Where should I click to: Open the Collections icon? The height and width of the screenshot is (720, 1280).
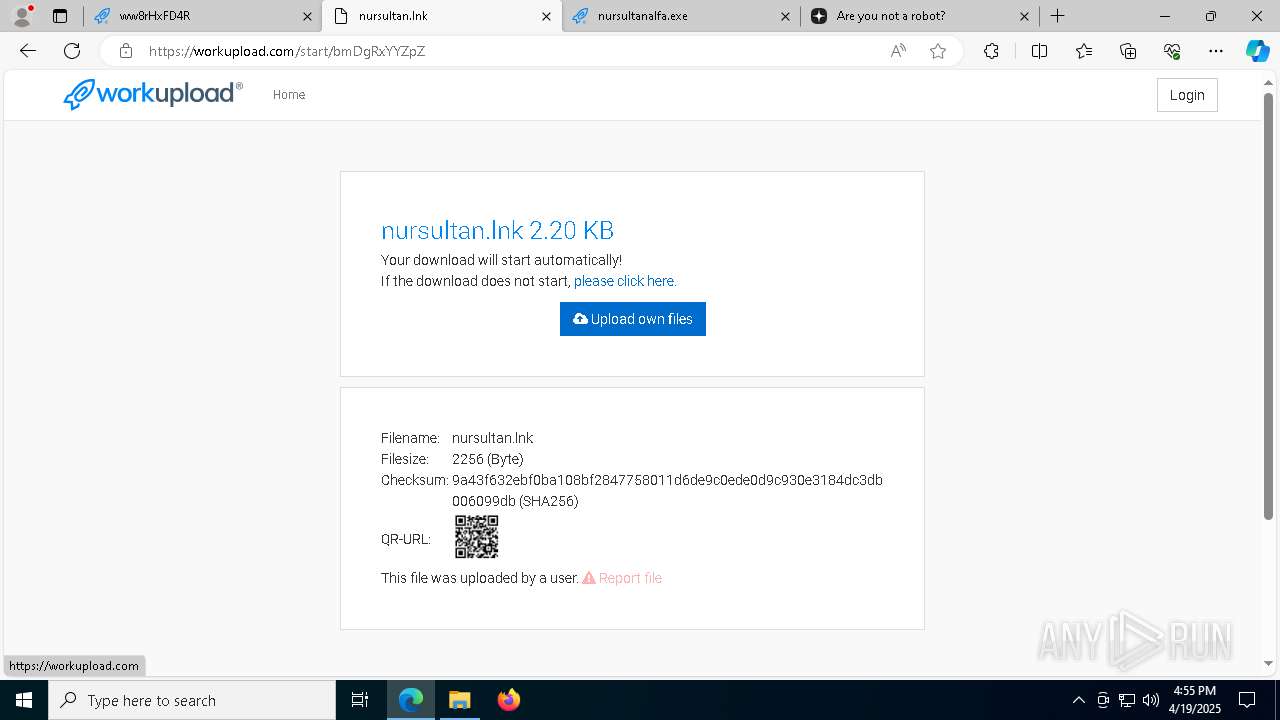pyautogui.click(x=1128, y=51)
